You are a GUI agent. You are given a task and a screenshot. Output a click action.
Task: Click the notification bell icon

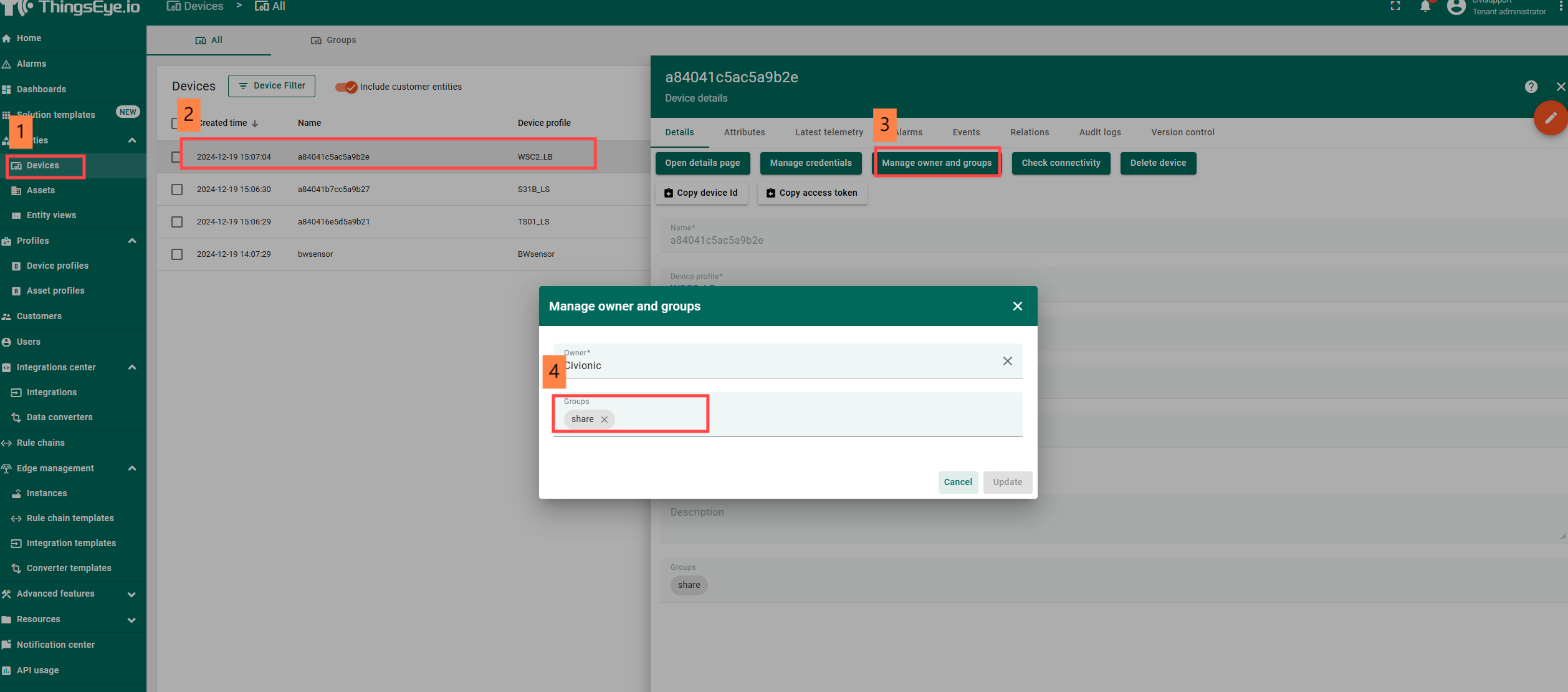pyautogui.click(x=1425, y=7)
